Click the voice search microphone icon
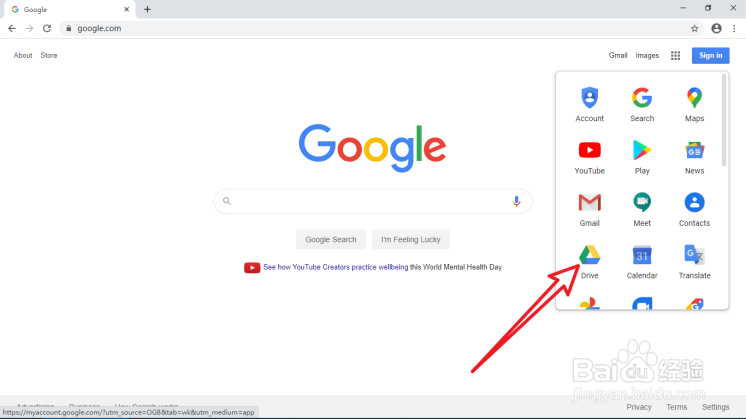Screen dimensions: 746x419 point(516,201)
